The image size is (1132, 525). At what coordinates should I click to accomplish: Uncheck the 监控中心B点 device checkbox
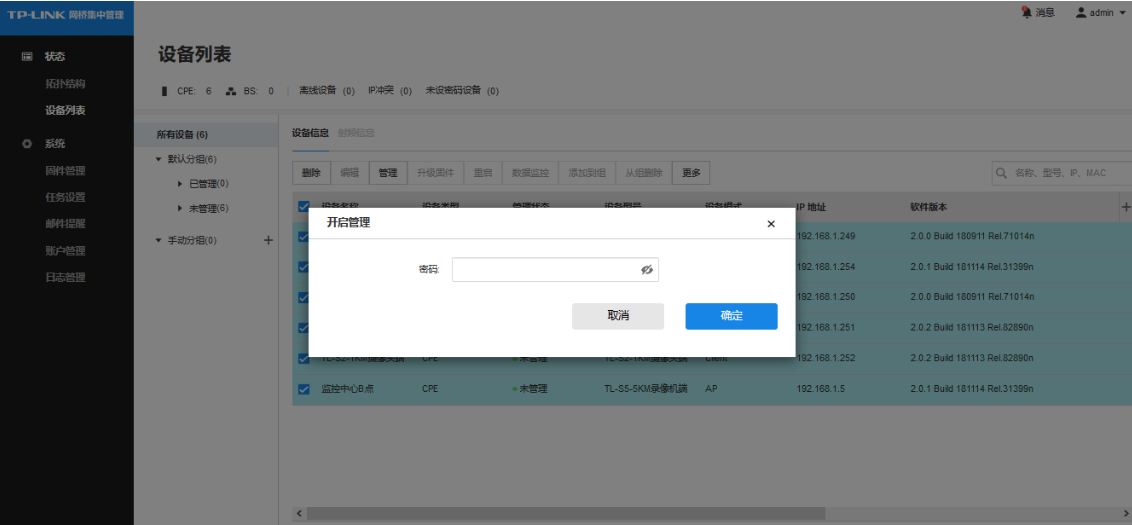click(305, 389)
